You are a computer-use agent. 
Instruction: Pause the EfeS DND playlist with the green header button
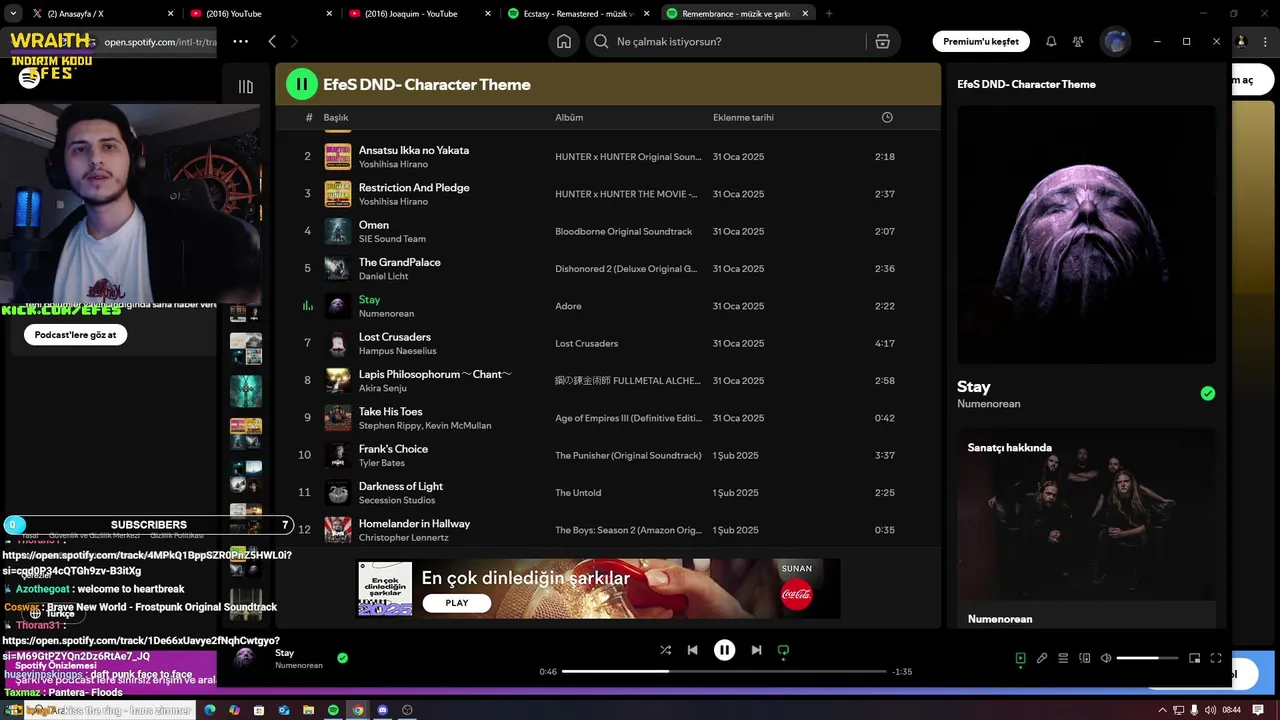[x=302, y=84]
